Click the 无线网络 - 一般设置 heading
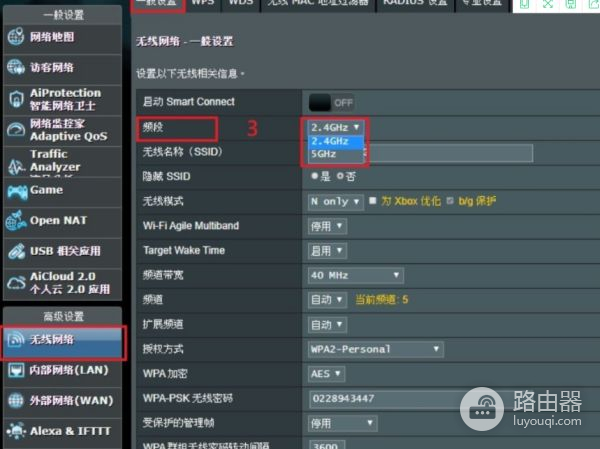The height and width of the screenshot is (449, 600). point(184,41)
